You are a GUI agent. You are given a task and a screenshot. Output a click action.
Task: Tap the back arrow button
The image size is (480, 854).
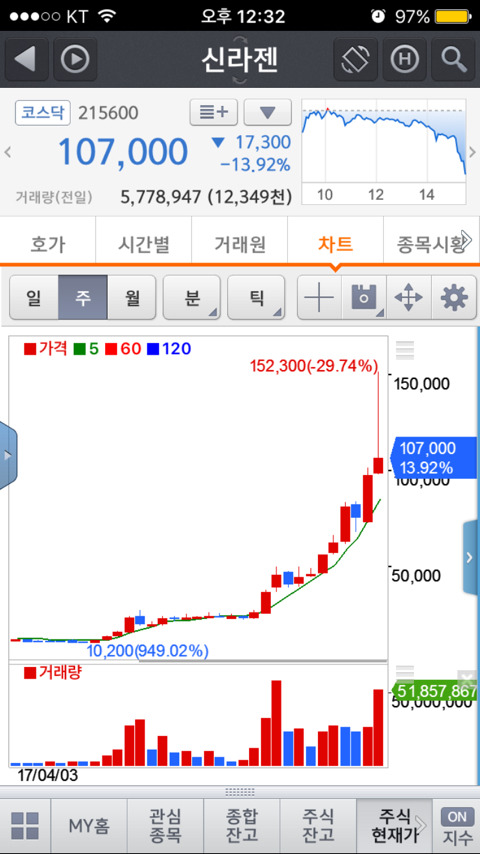point(26,59)
